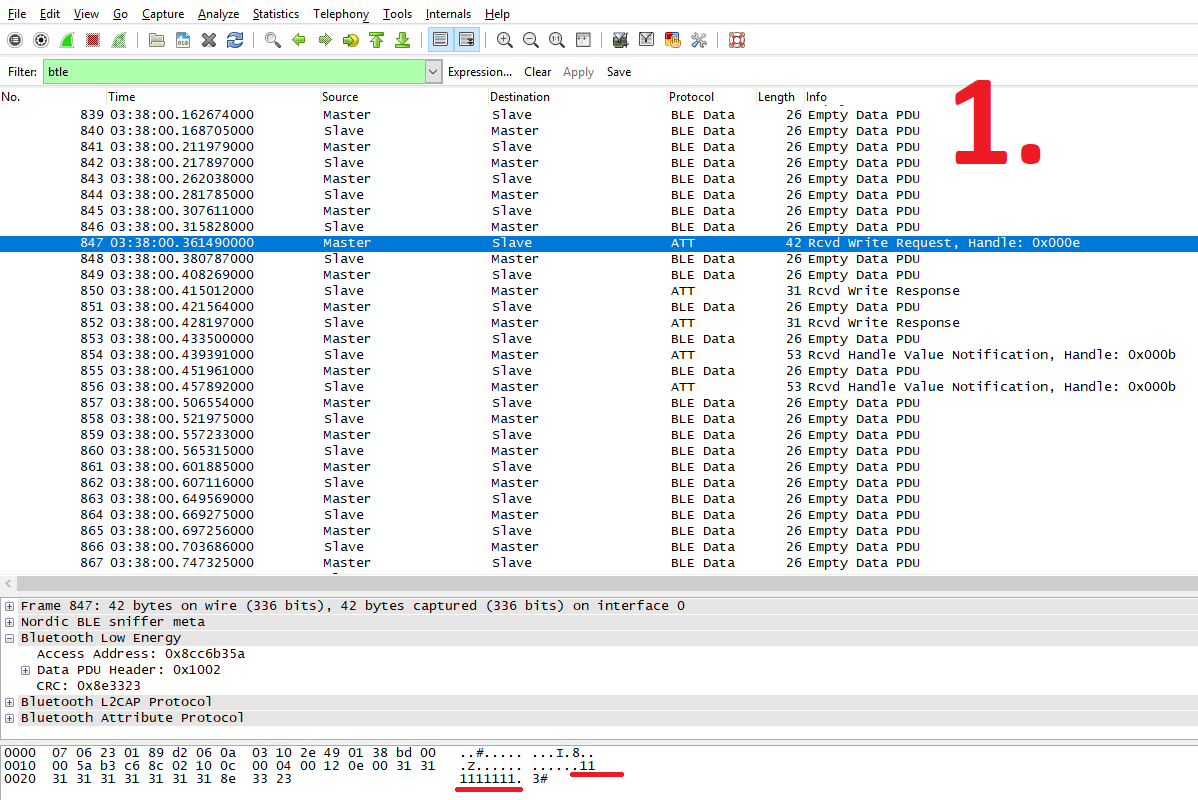1198x800 pixels.
Task: Expand Bluetooth Attribute Protocol node
Action: tap(9, 718)
